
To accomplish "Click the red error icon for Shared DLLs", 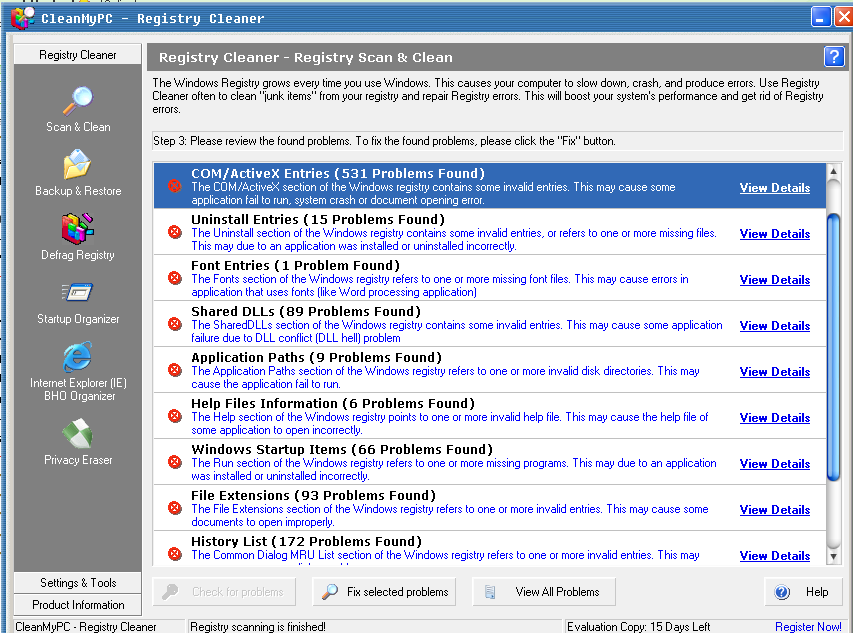I will point(175,324).
